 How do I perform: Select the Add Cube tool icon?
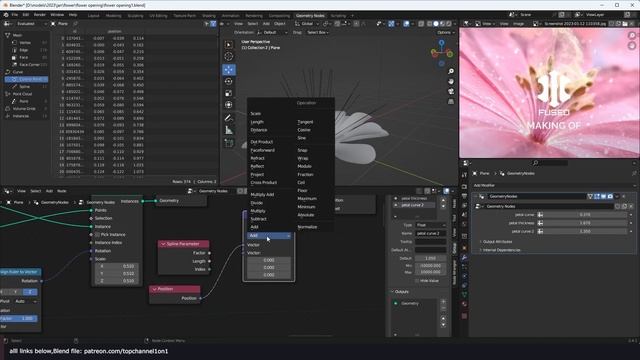(x=229, y=143)
